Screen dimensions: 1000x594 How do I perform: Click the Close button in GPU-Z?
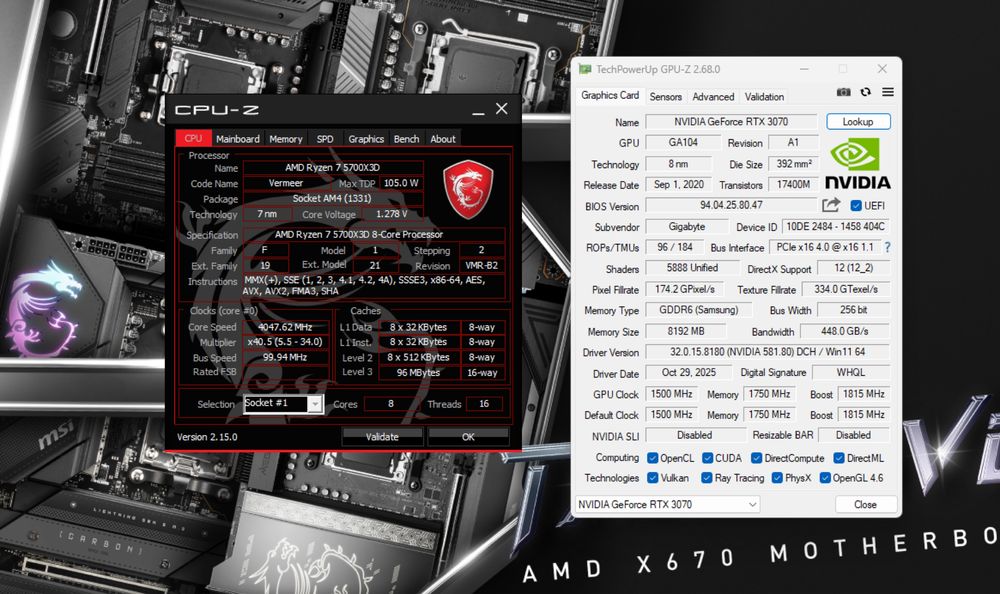click(865, 504)
